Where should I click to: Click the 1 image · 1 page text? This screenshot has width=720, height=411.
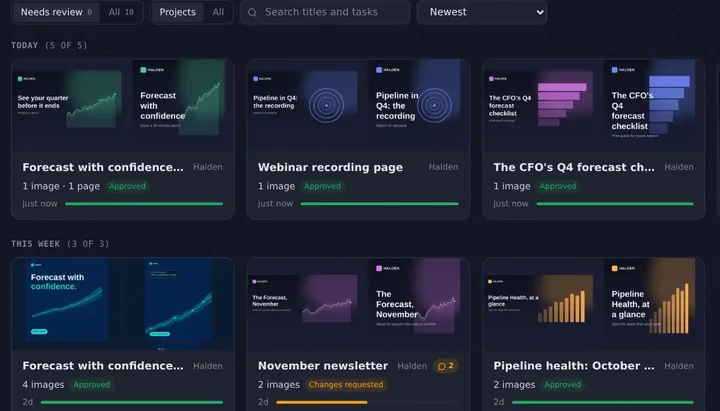click(61, 186)
